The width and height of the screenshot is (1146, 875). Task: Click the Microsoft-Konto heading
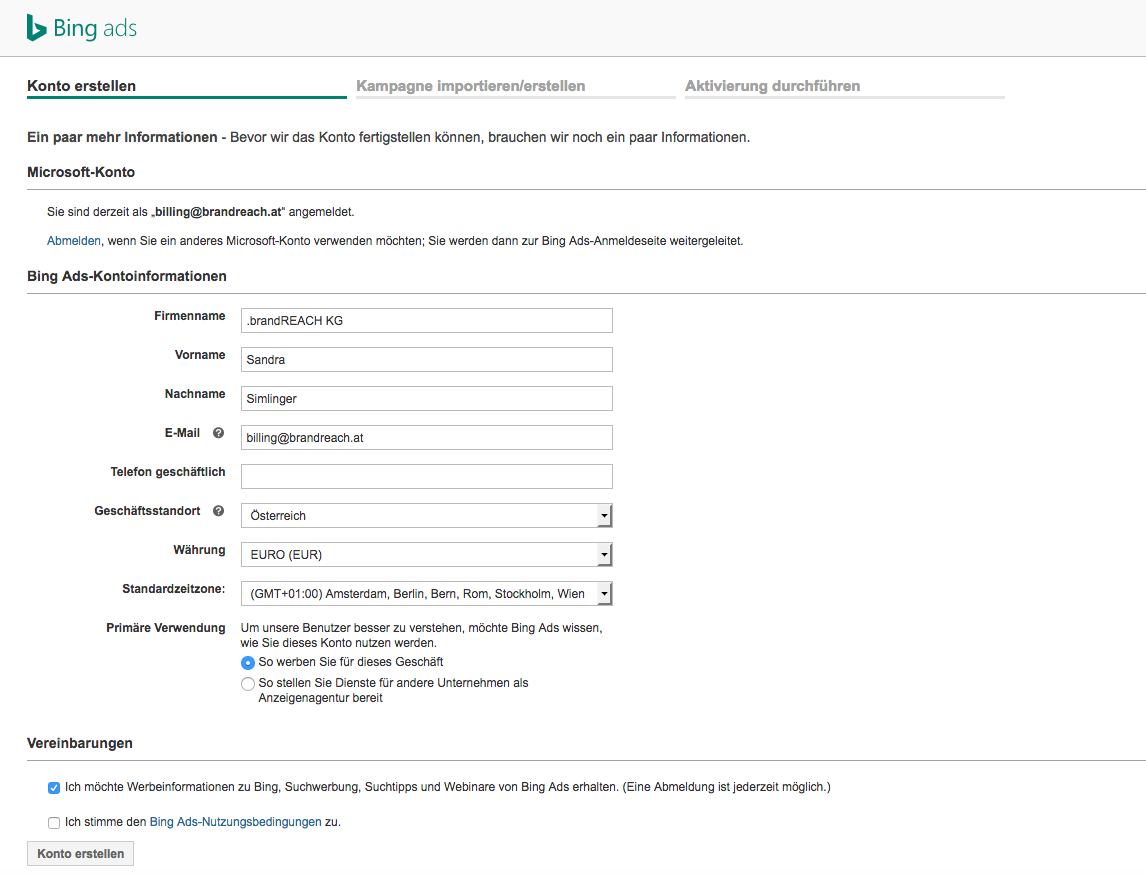(x=81, y=173)
